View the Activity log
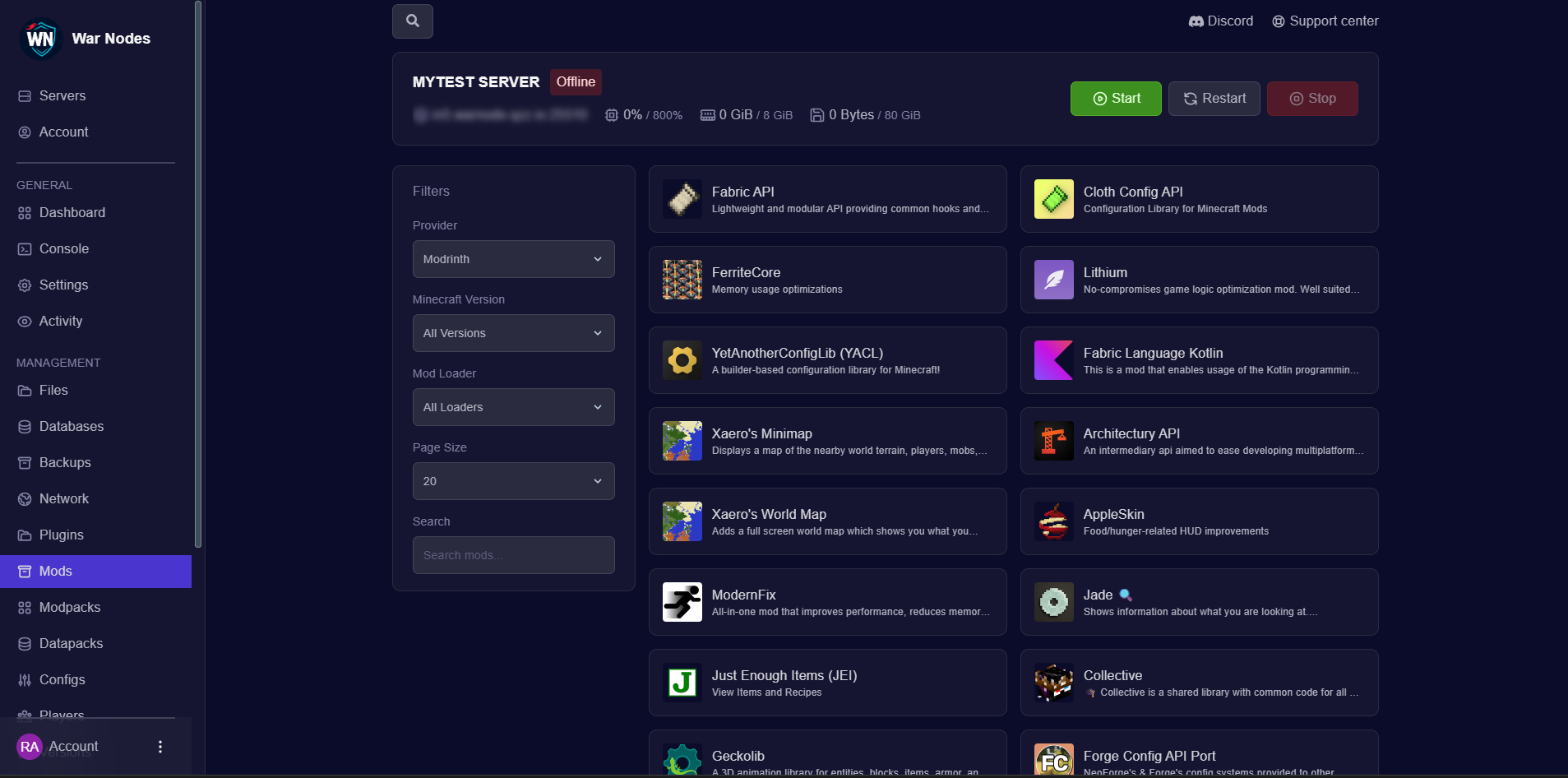 [x=95, y=322]
